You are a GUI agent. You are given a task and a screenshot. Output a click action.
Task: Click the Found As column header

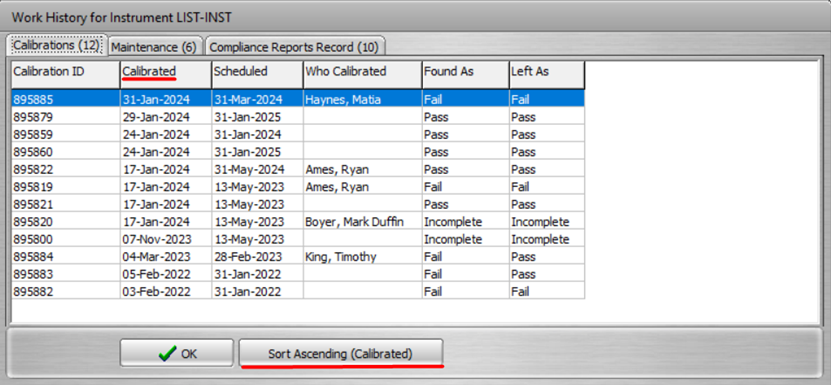point(465,75)
